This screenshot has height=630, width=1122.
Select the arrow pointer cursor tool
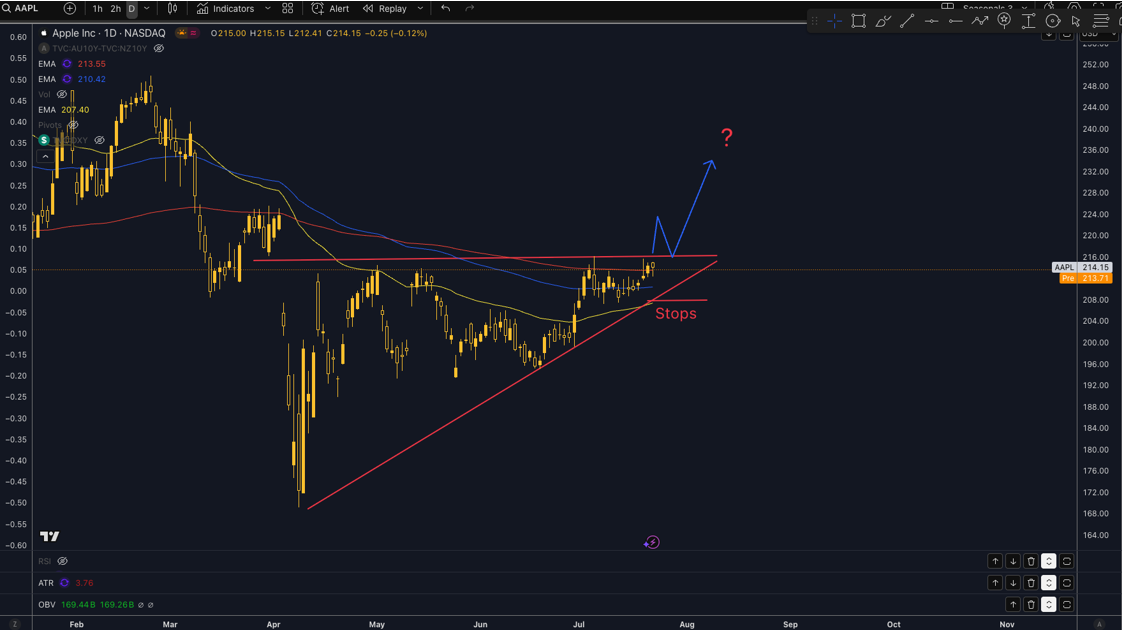[1075, 21]
